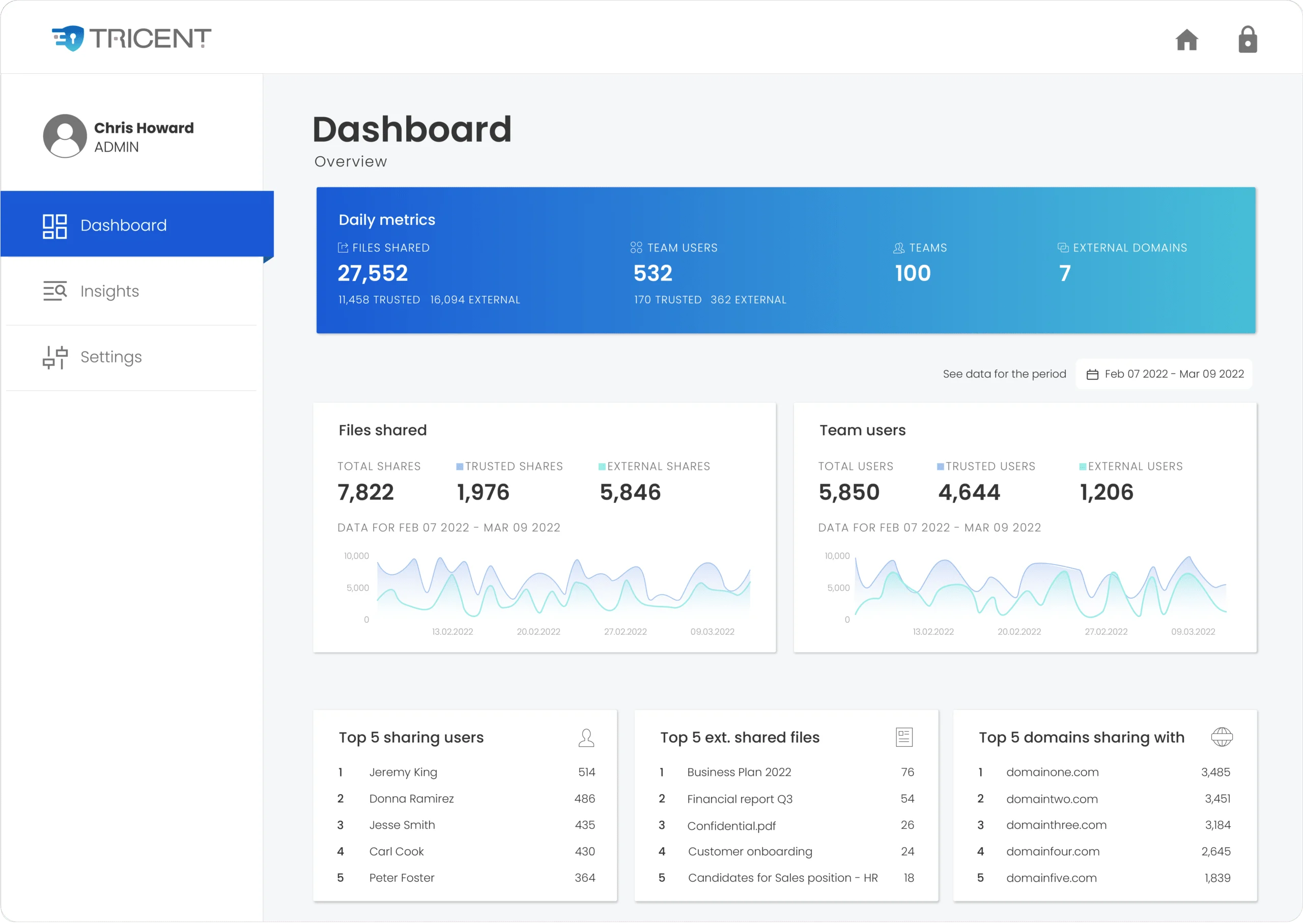Click the Dashboard grid icon in sidebar
Screen dimensions: 1303x924
click(54, 226)
